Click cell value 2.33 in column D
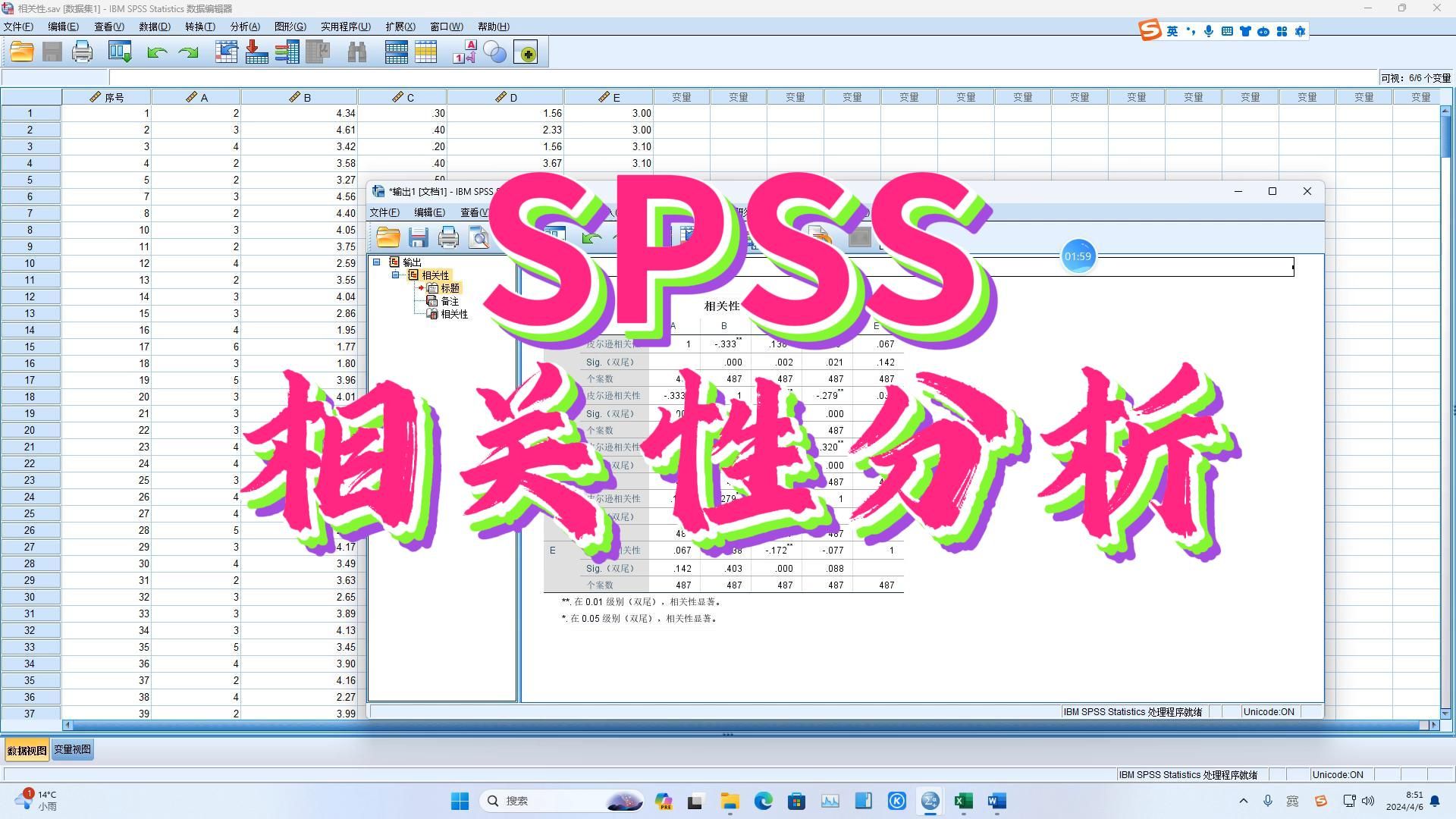Image resolution: width=1456 pixels, height=819 pixels. (506, 130)
